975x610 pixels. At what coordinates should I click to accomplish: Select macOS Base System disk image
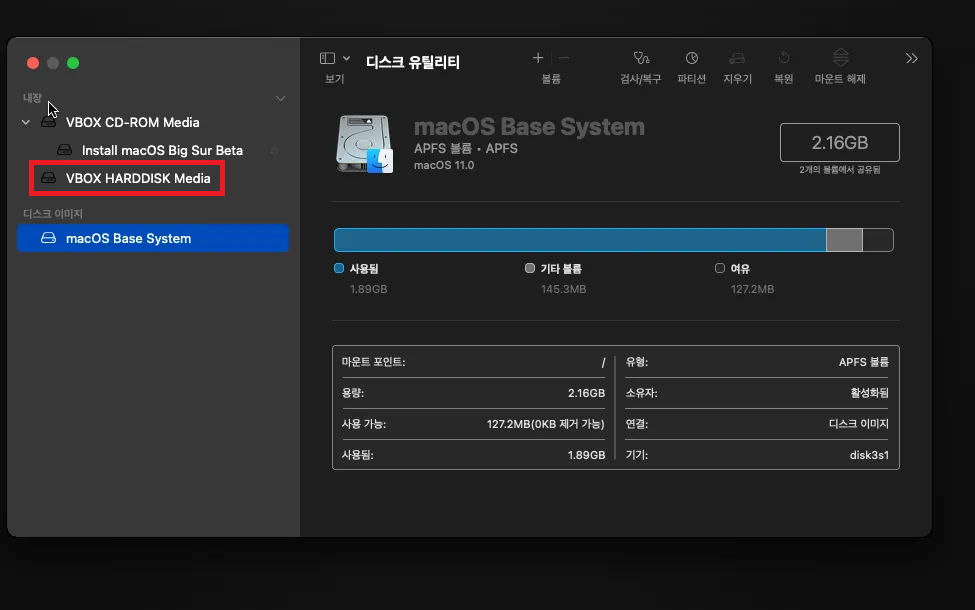click(153, 238)
